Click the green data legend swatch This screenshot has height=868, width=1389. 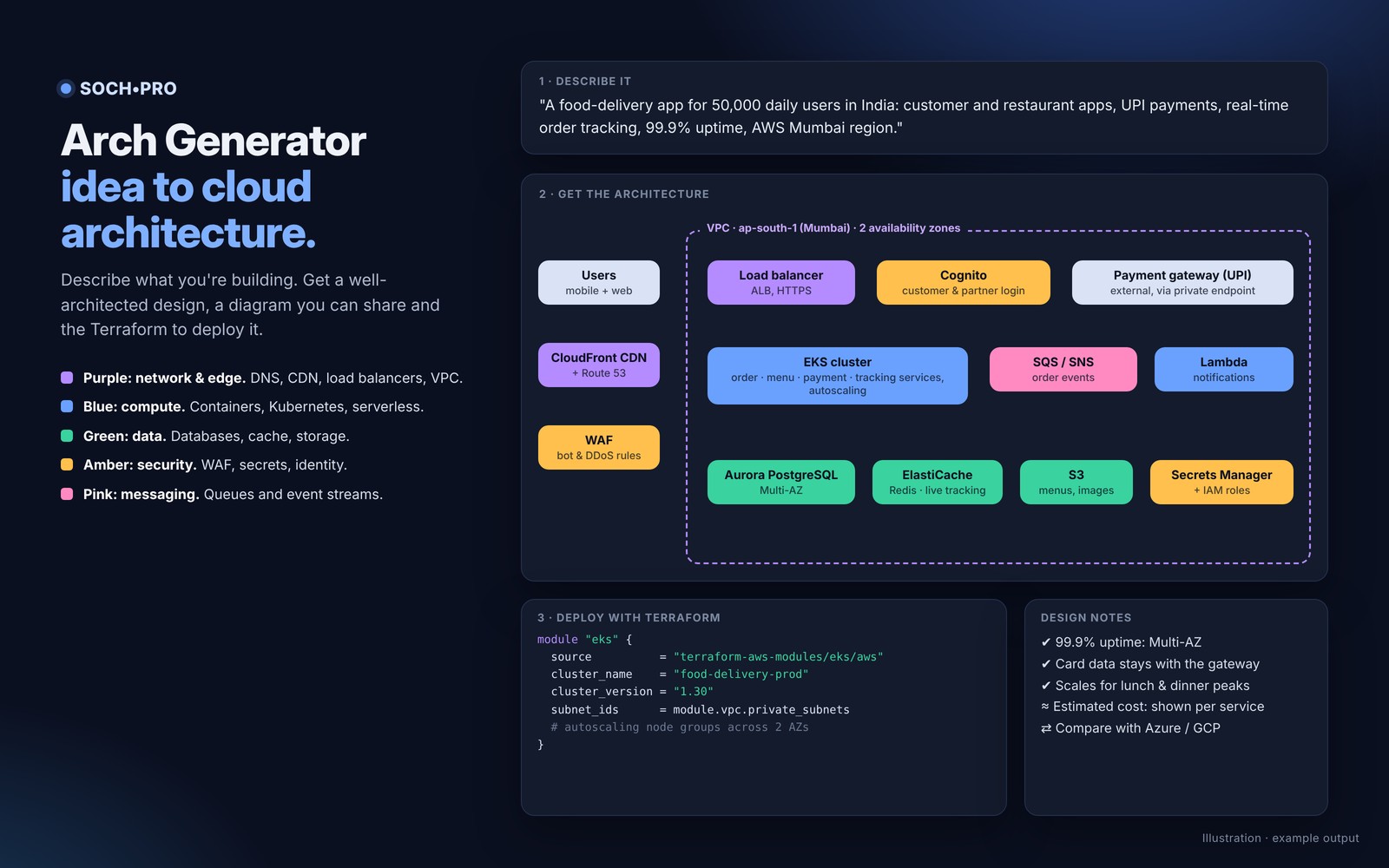pos(67,436)
